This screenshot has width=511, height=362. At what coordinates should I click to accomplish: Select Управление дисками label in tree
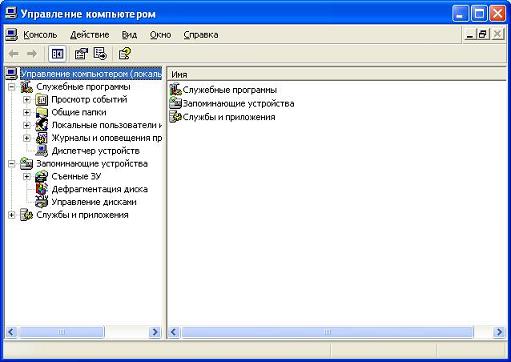coord(94,202)
